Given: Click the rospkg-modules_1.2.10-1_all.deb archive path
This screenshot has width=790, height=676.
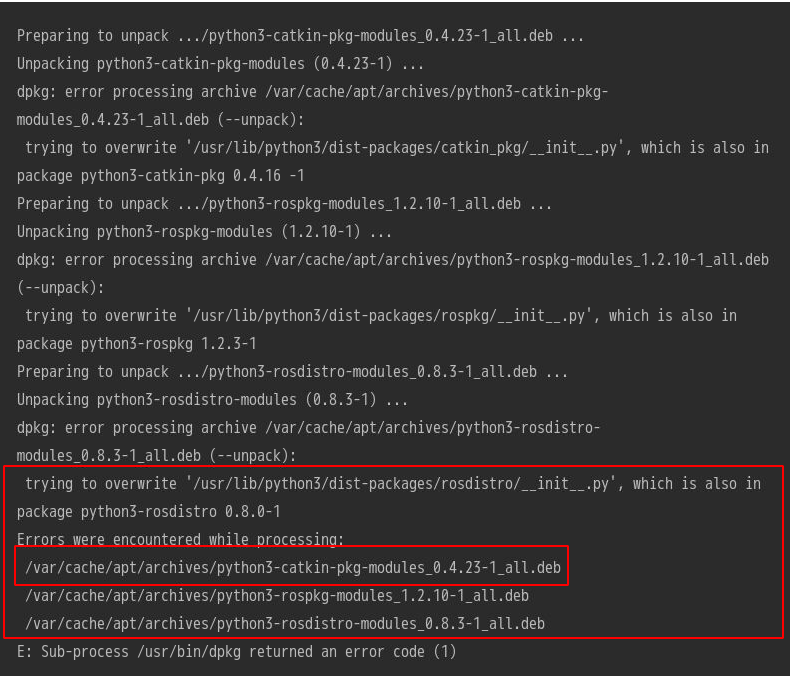Looking at the screenshot, I should pos(277,596).
